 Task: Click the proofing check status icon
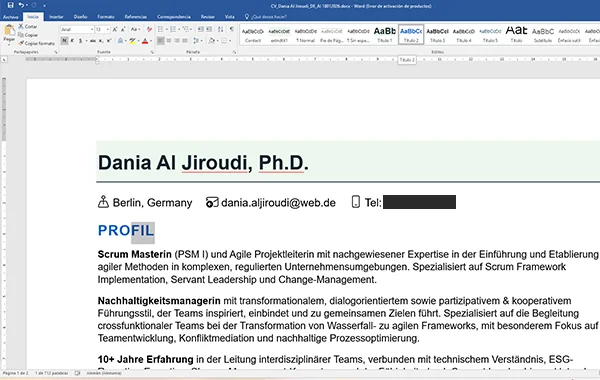(78, 373)
